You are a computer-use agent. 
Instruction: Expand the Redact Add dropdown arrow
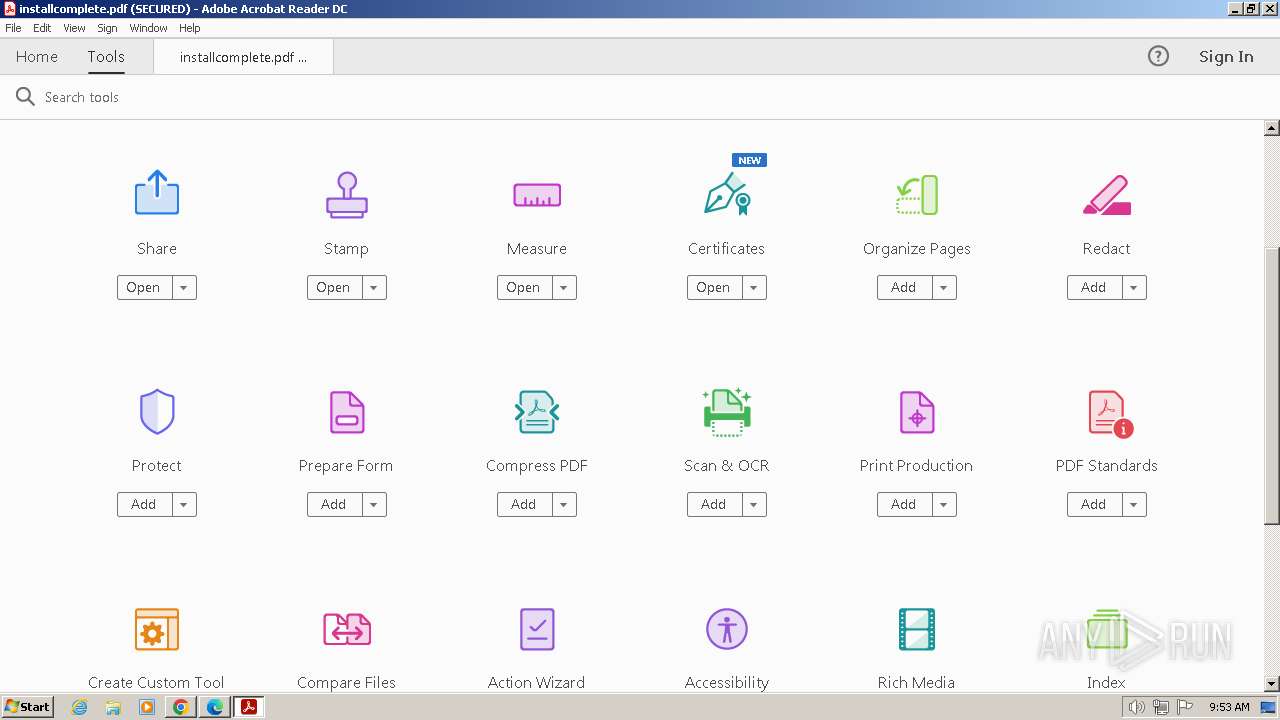(1134, 288)
